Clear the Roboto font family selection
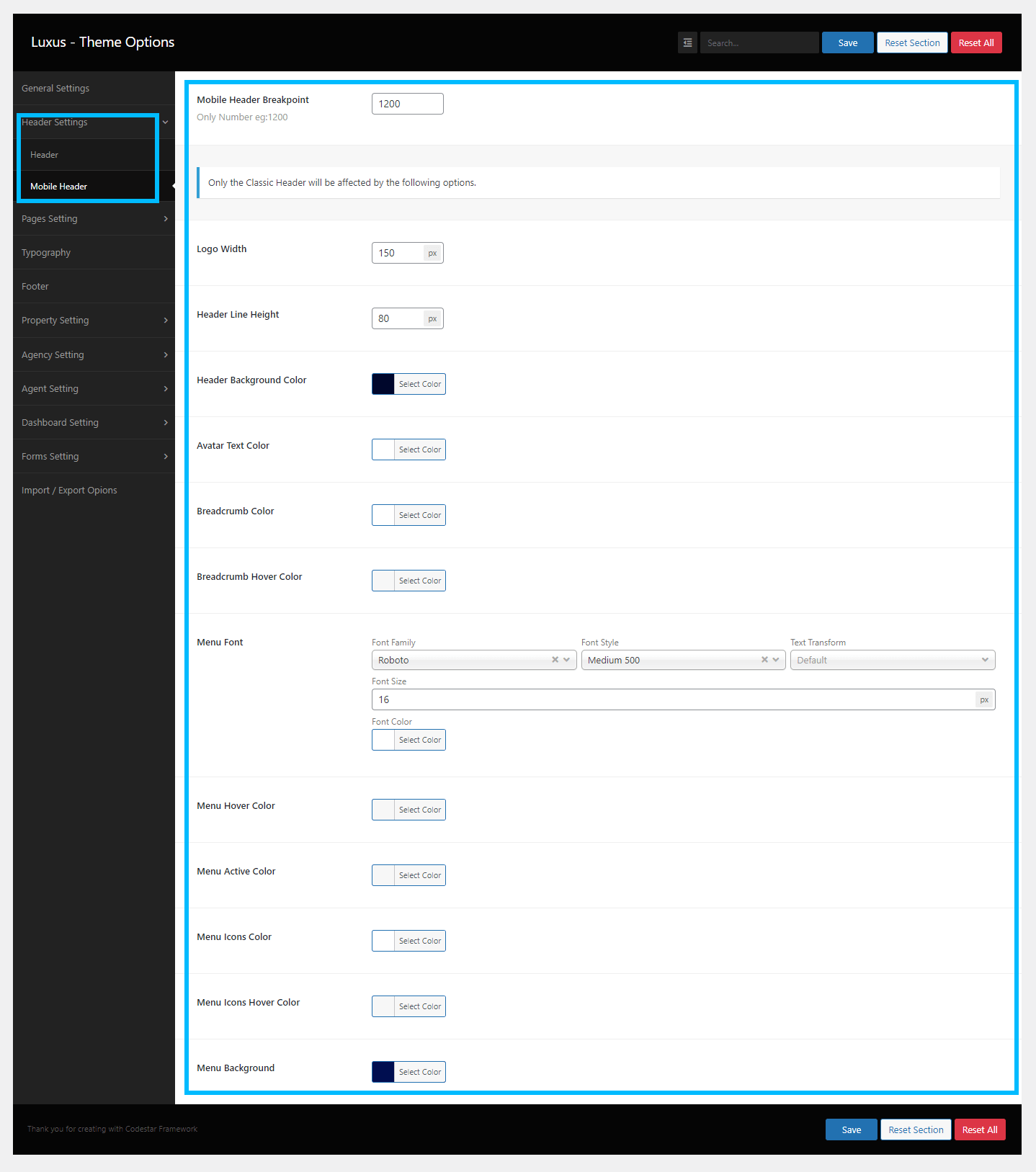Screen dimensions: 1036x1172 point(555,660)
